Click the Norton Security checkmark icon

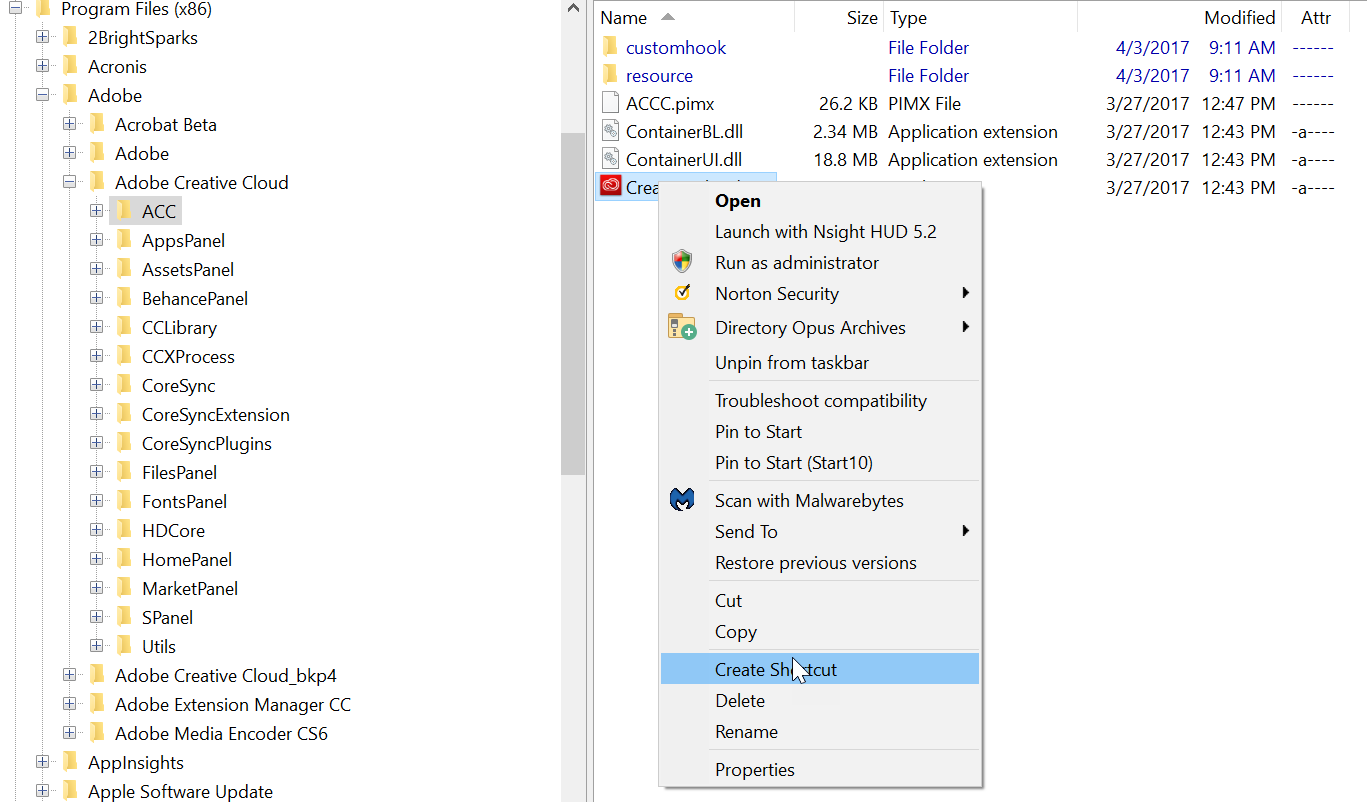[682, 293]
